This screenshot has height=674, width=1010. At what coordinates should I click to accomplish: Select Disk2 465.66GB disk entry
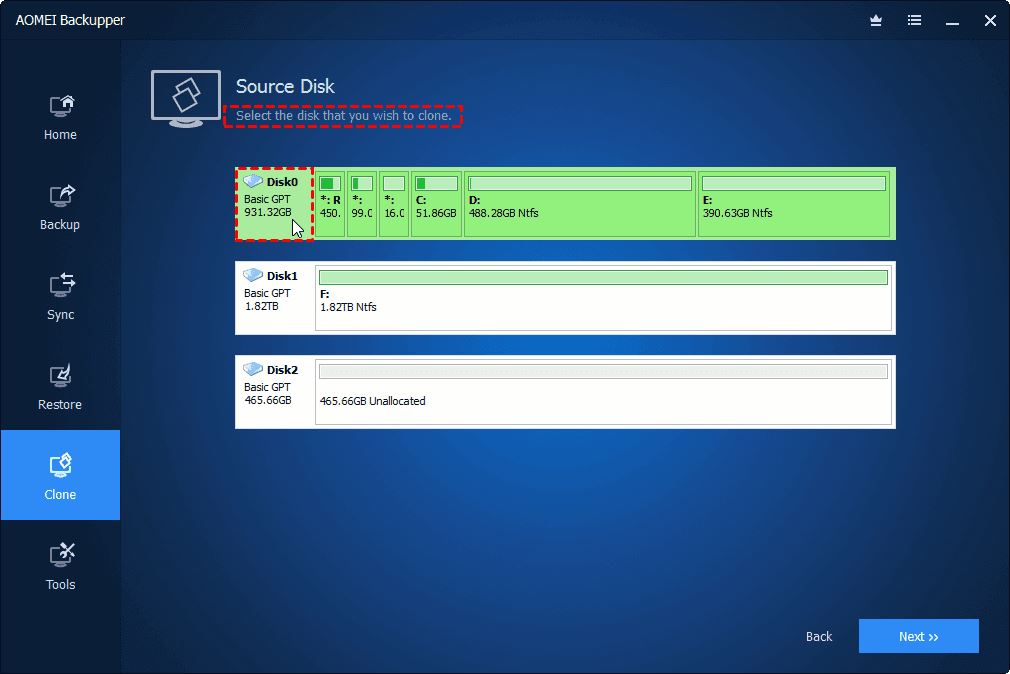pyautogui.click(x=274, y=392)
